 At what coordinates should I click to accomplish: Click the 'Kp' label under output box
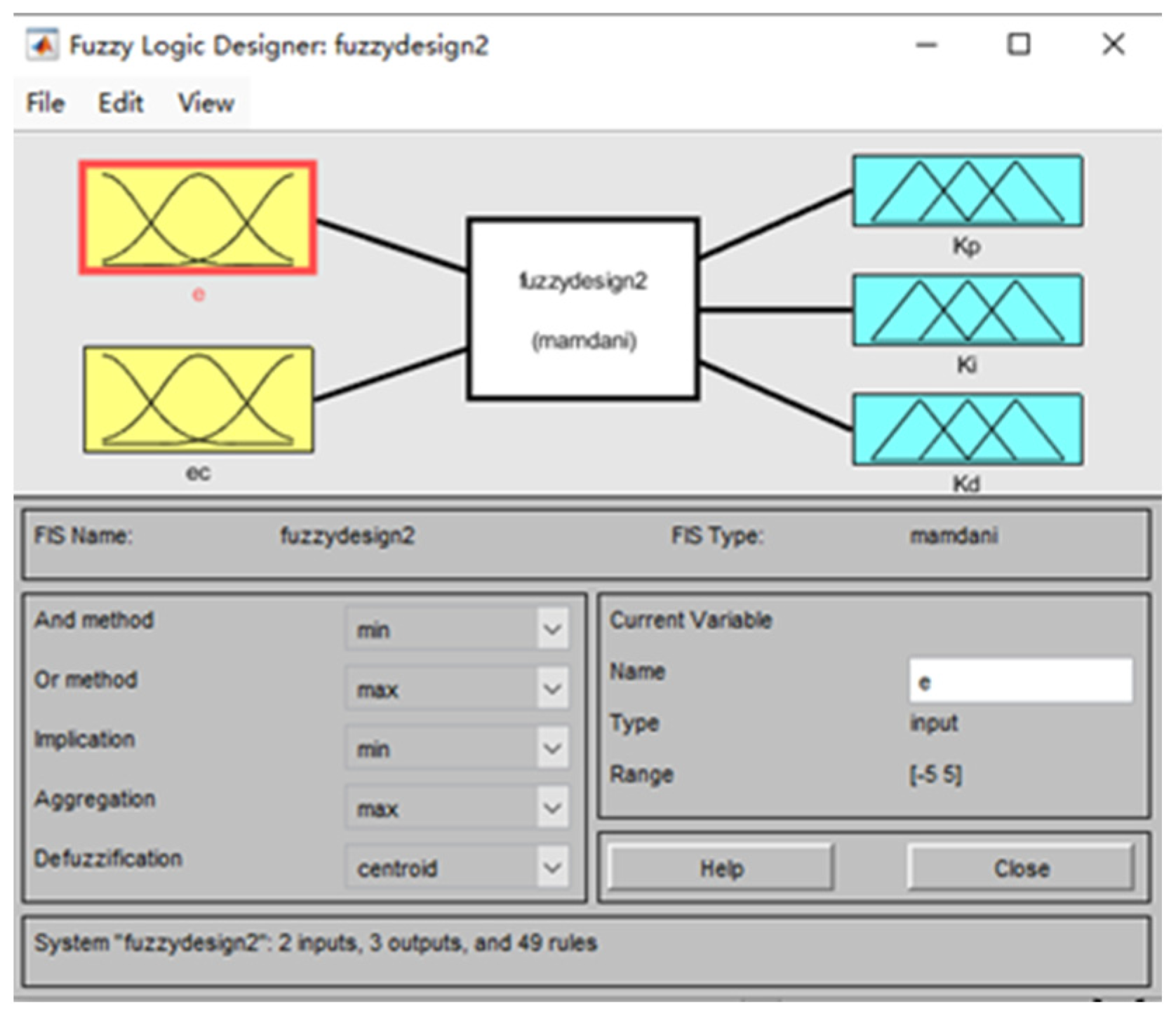[966, 247]
